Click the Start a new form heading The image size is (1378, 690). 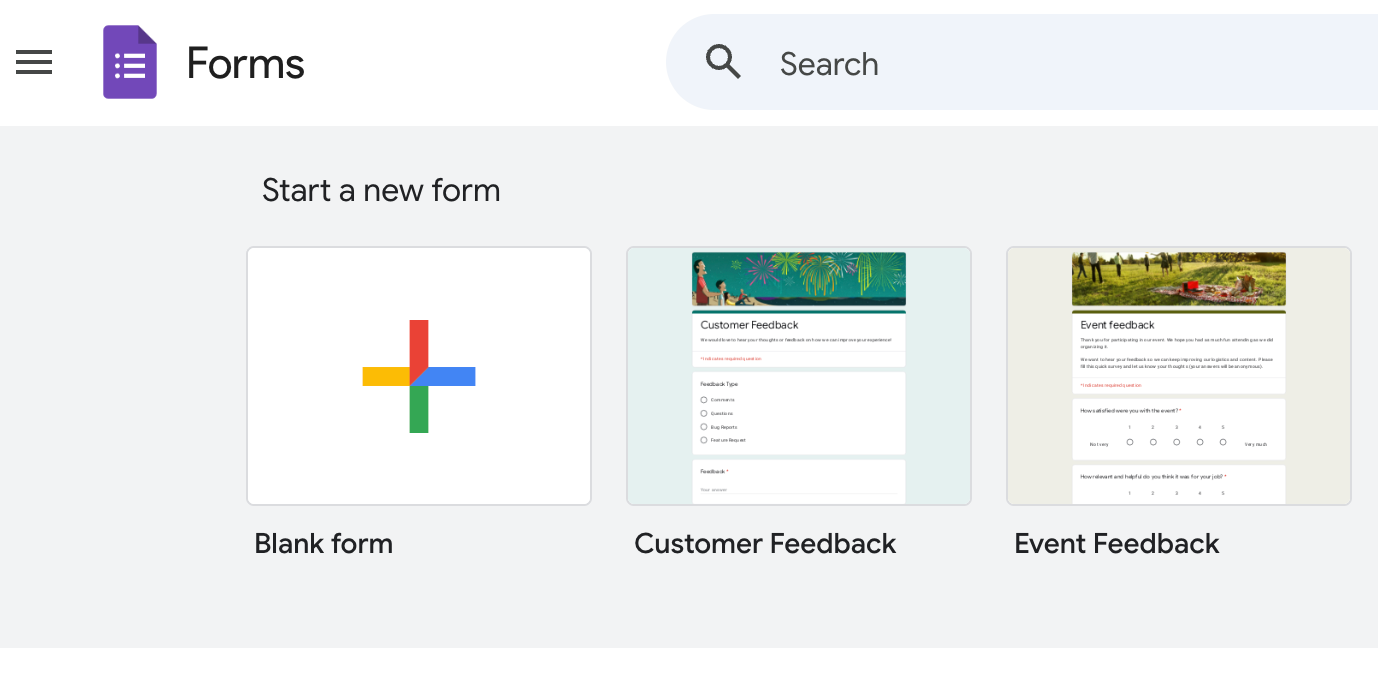(381, 190)
